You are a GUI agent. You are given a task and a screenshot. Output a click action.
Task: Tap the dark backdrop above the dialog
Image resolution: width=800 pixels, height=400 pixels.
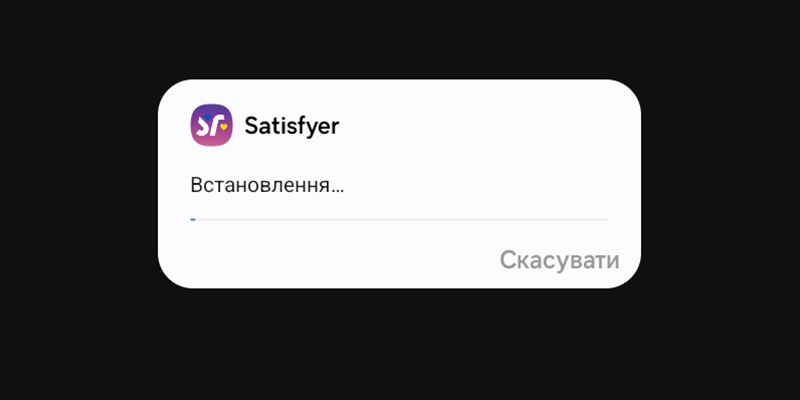click(x=400, y=38)
